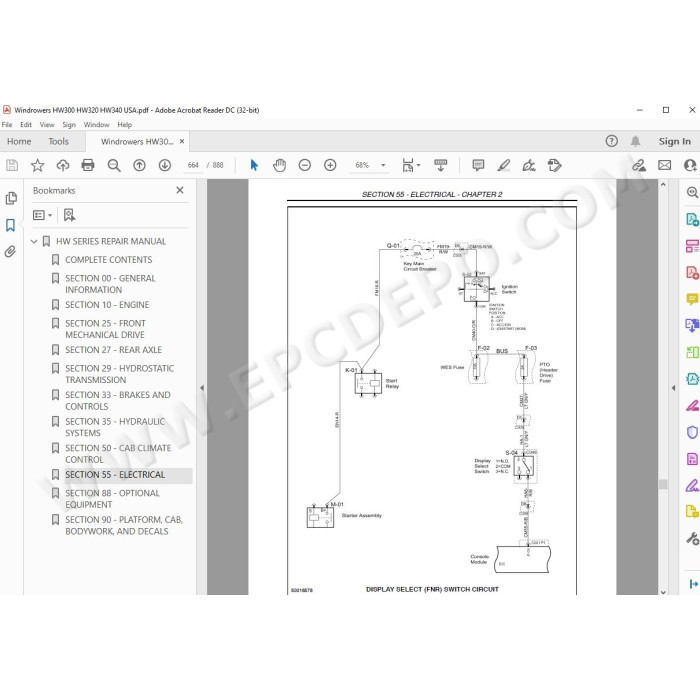Toggle scrolling/read mode icon
The image size is (700, 700).
coord(441,165)
